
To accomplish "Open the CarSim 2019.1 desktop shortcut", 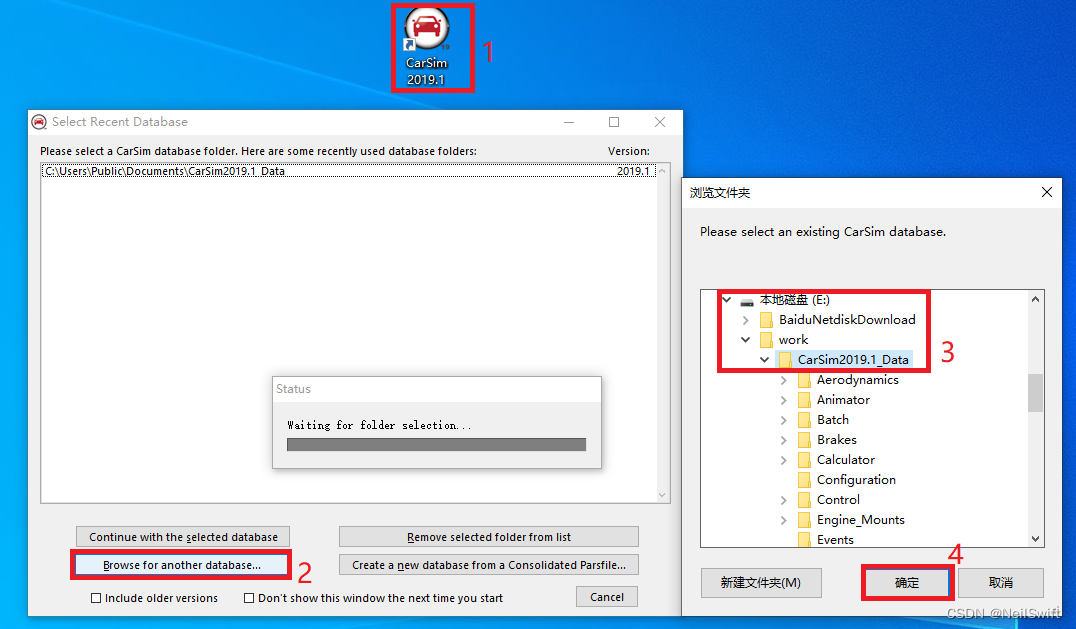I will pyautogui.click(x=426, y=47).
